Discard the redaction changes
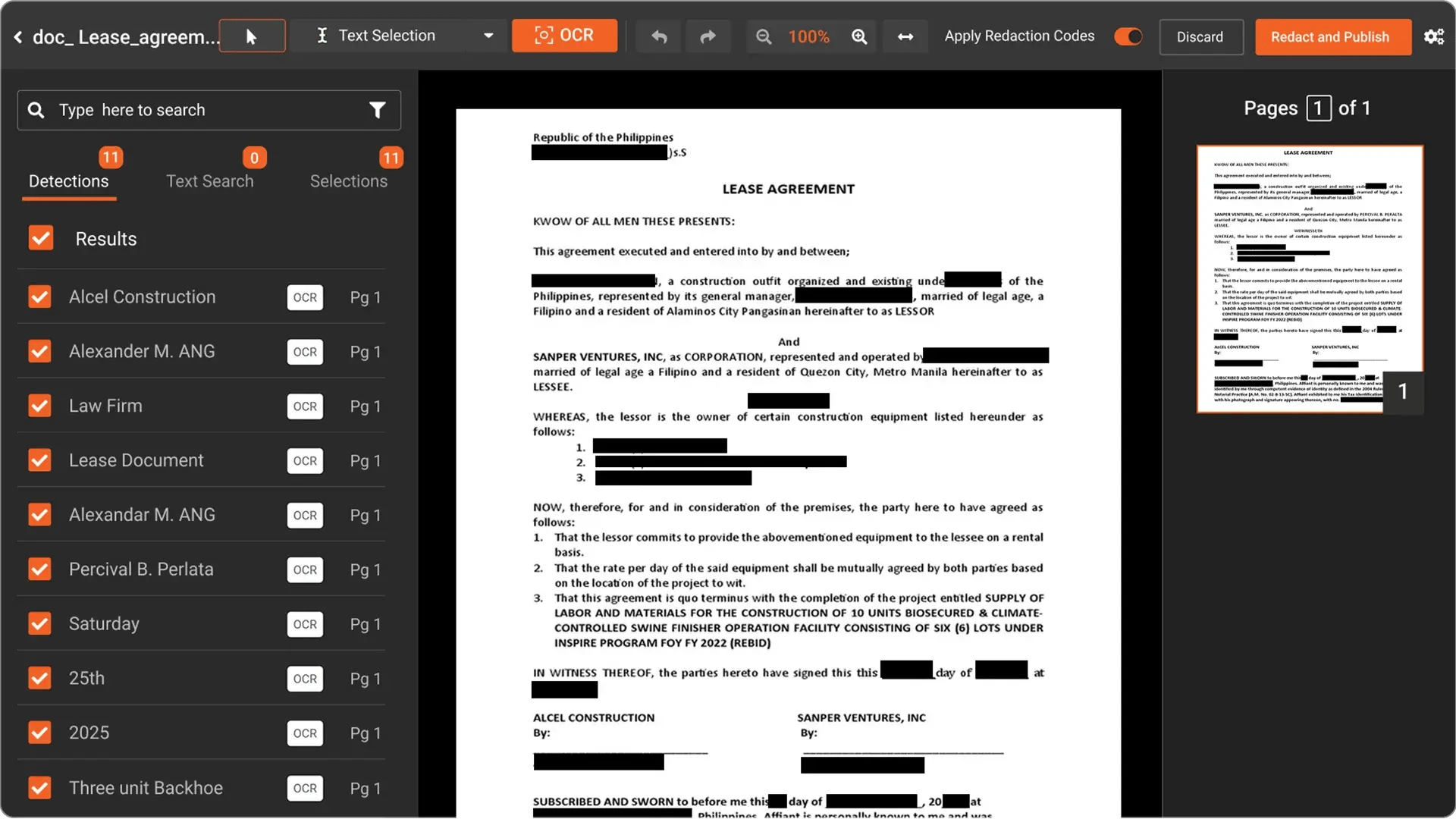The height and width of the screenshot is (819, 1456). 1200,36
